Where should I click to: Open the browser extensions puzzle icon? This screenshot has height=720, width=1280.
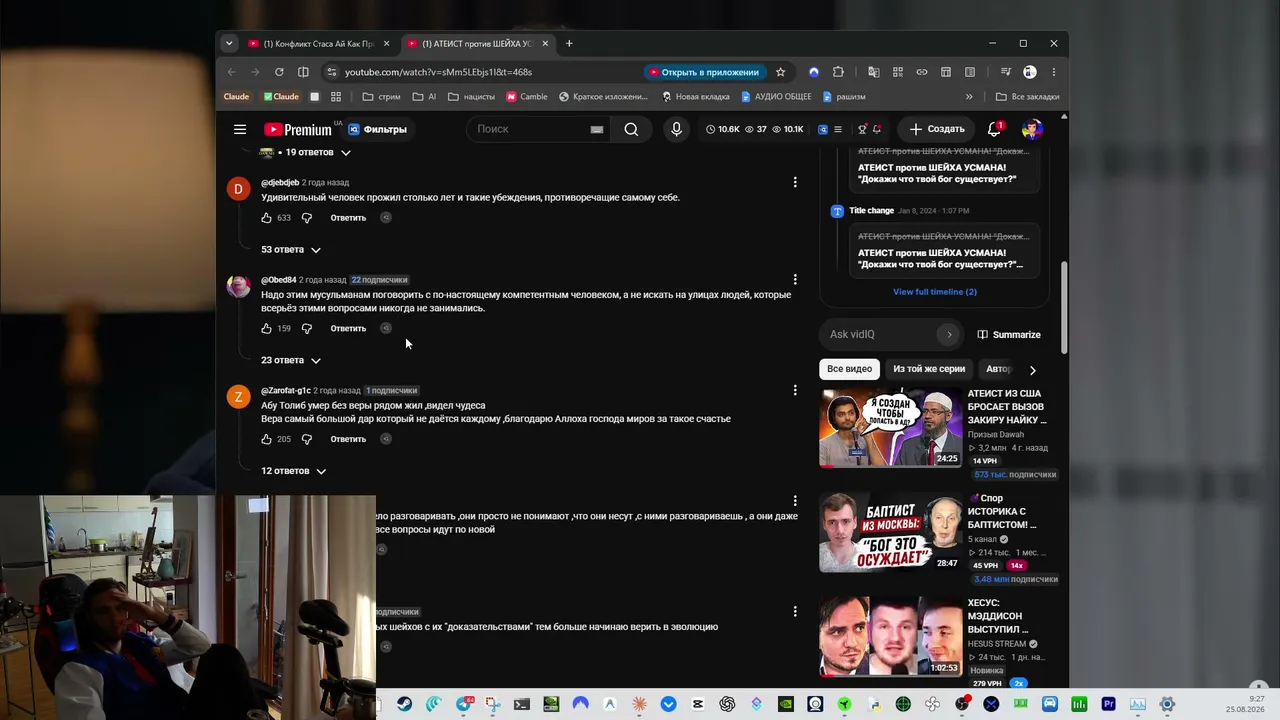(838, 72)
